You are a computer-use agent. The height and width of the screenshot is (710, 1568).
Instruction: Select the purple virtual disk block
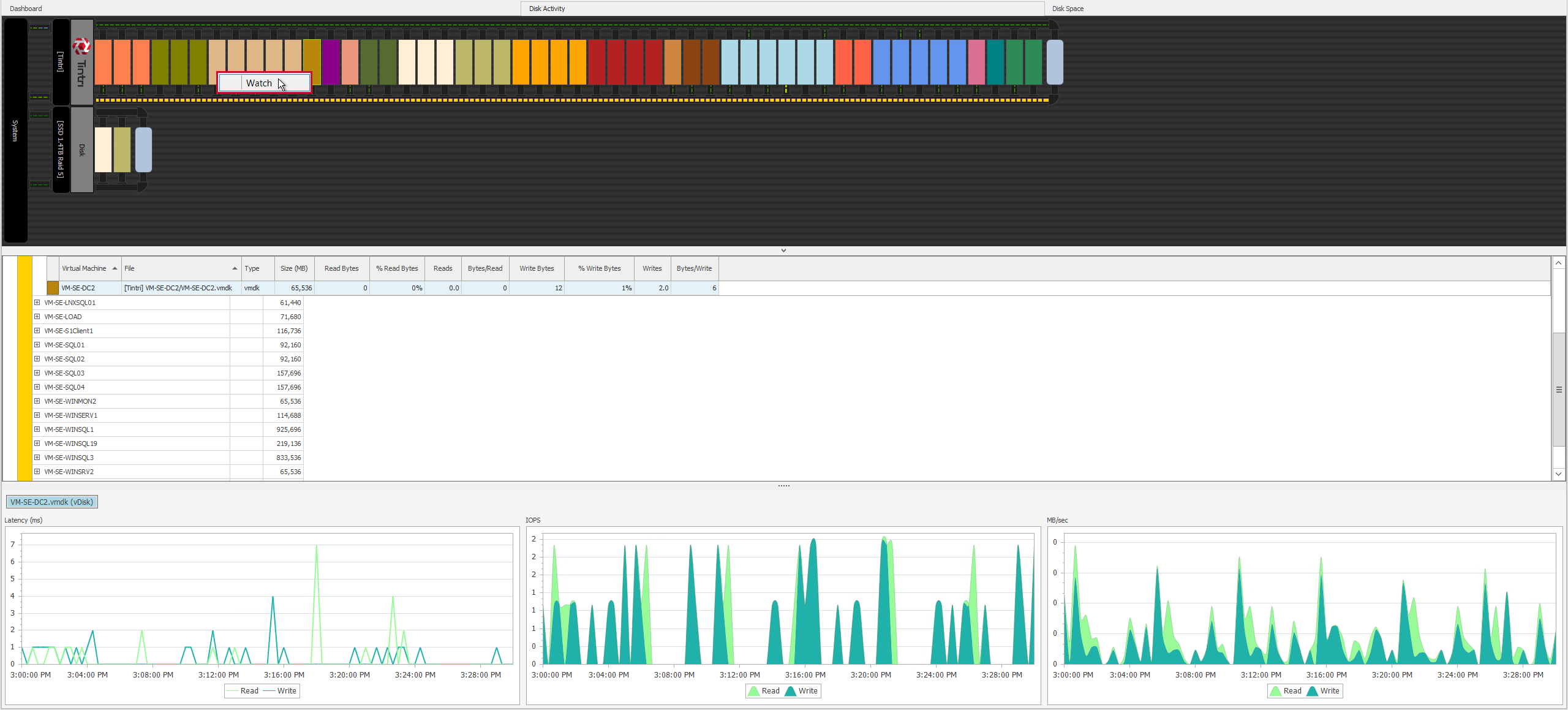[331, 61]
